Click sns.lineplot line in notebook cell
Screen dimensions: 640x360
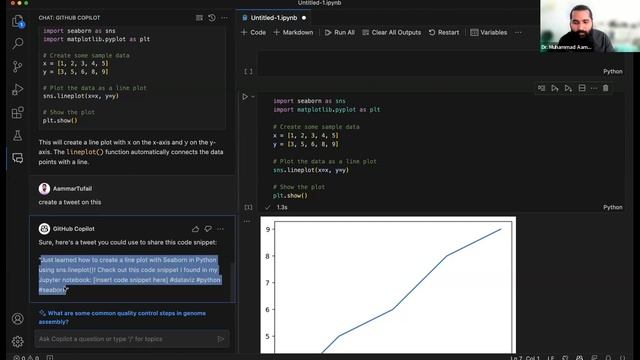[311, 170]
